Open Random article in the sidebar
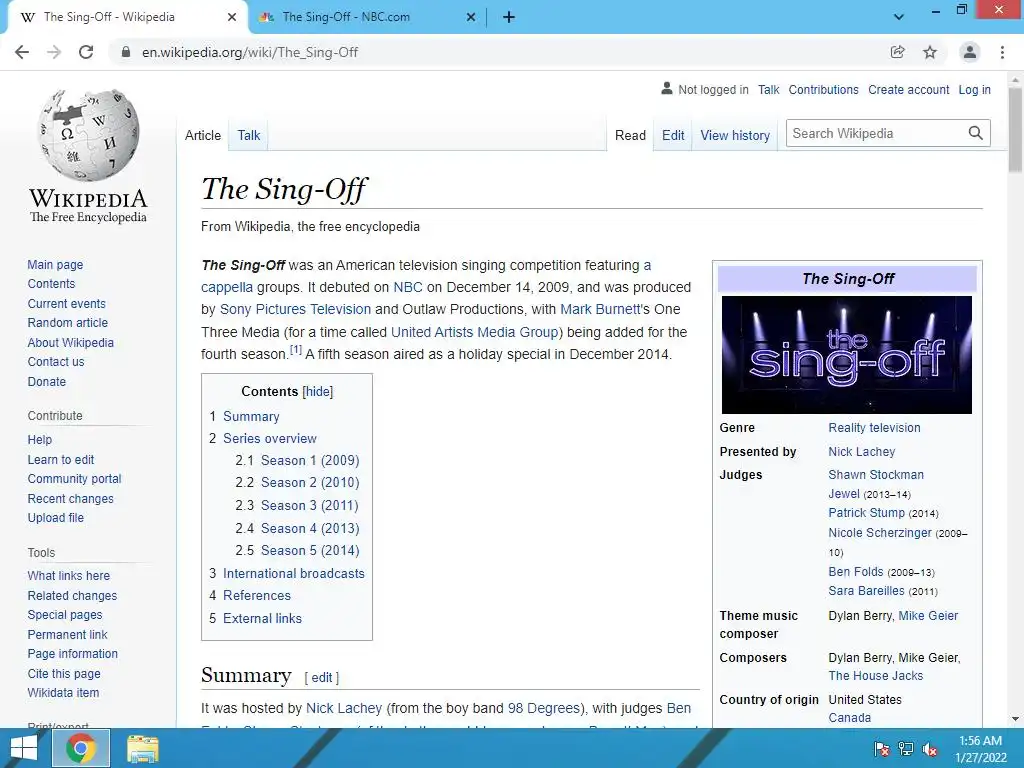This screenshot has width=1024, height=768. 67,323
